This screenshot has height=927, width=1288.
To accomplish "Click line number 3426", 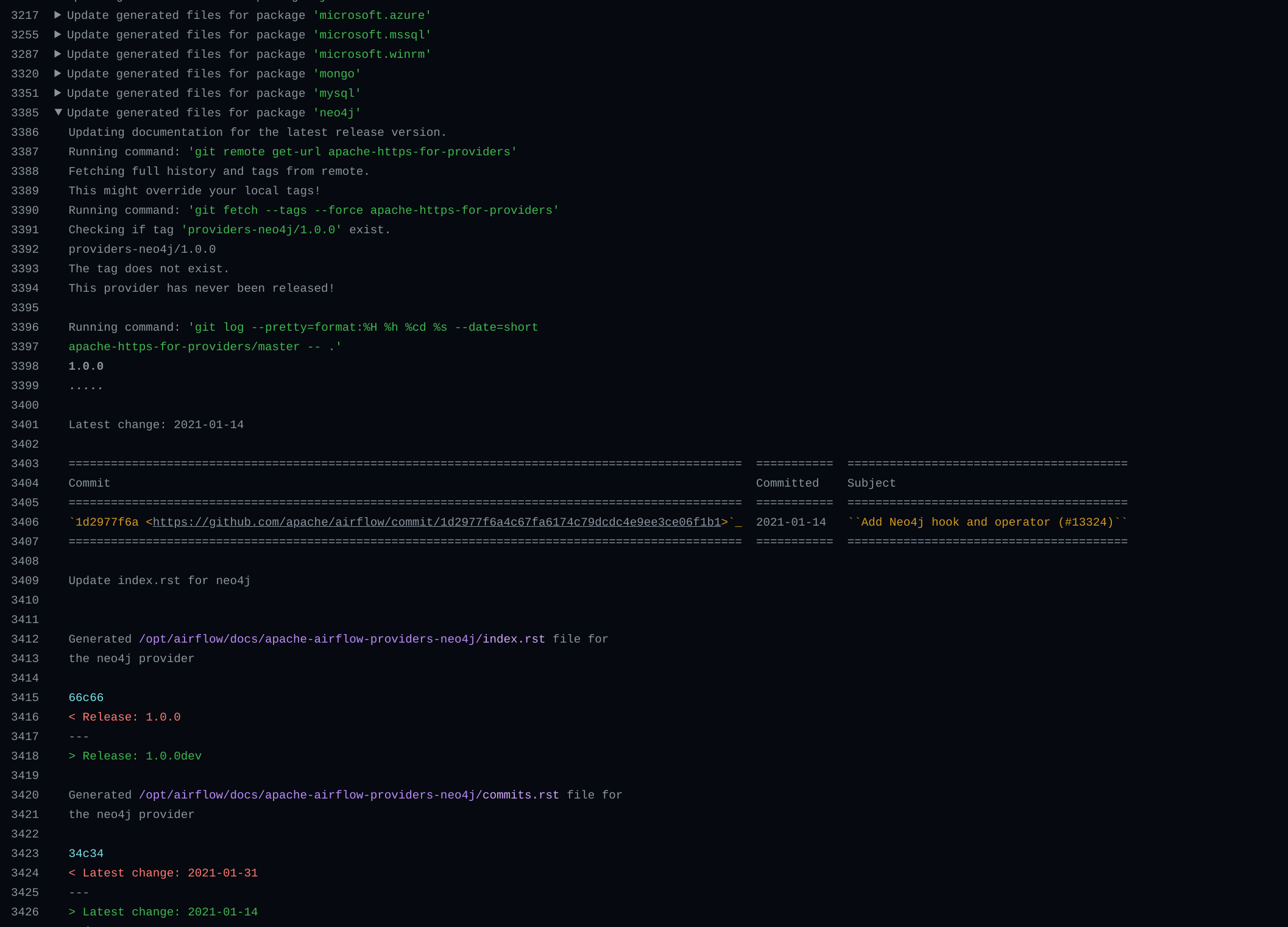I will coord(25,912).
